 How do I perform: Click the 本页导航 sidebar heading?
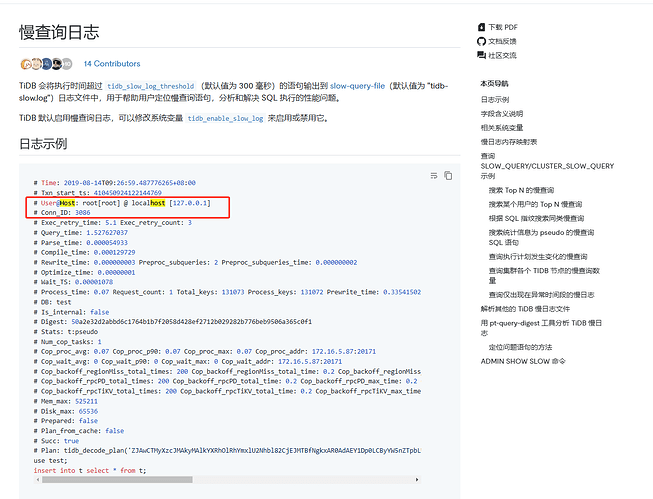point(494,83)
